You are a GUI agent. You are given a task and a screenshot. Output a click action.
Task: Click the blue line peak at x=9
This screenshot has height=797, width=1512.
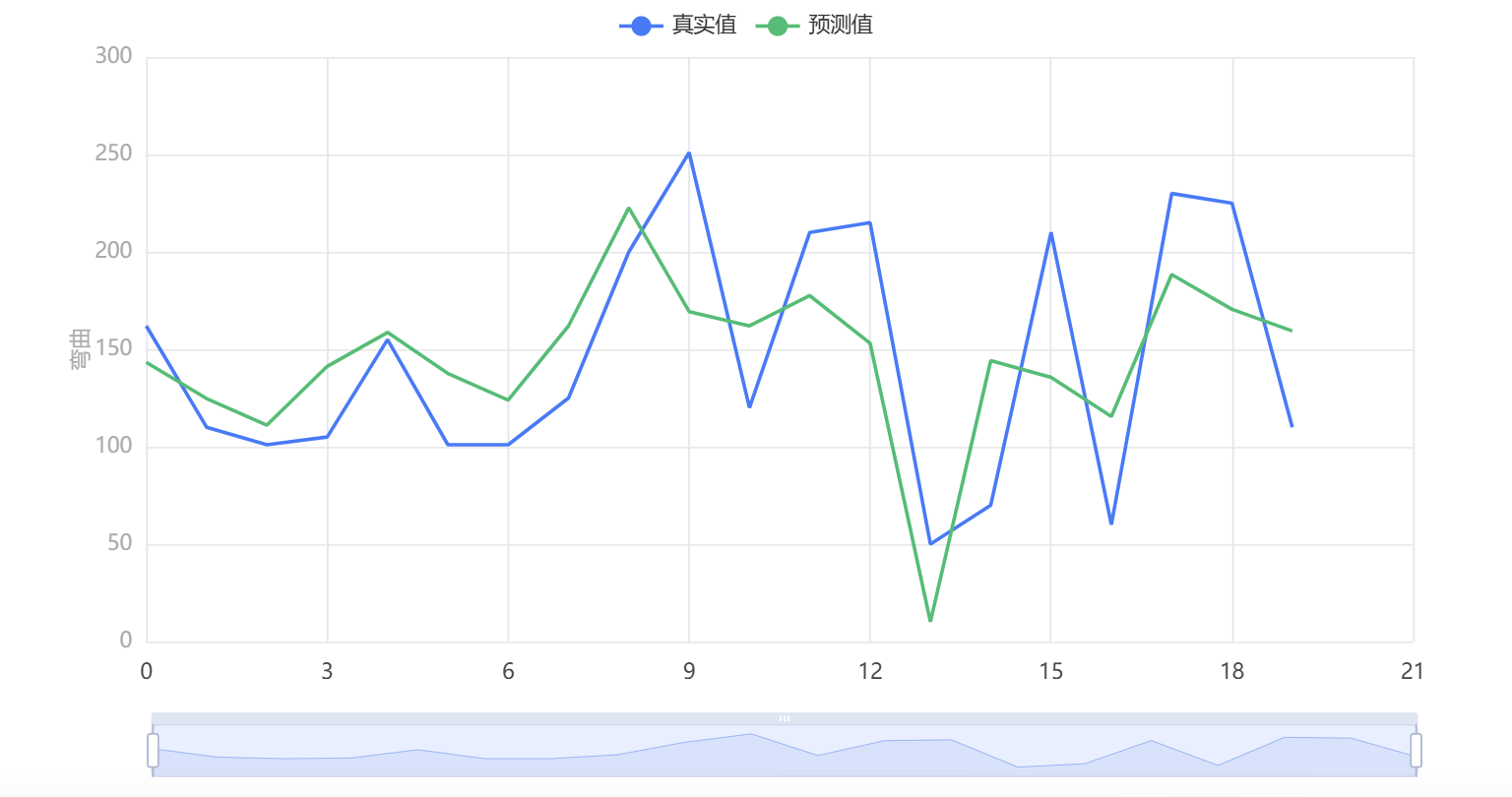coord(689,153)
